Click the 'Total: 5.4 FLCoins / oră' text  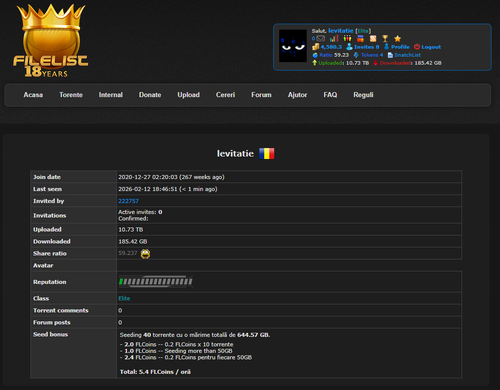pyautogui.click(x=155, y=372)
